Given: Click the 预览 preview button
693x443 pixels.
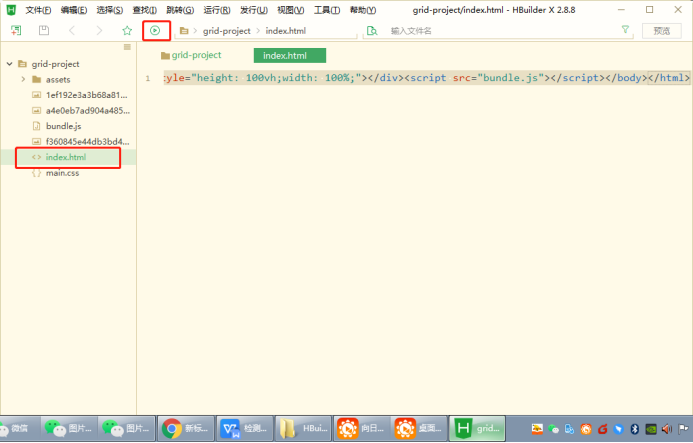Looking at the screenshot, I should [x=661, y=31].
